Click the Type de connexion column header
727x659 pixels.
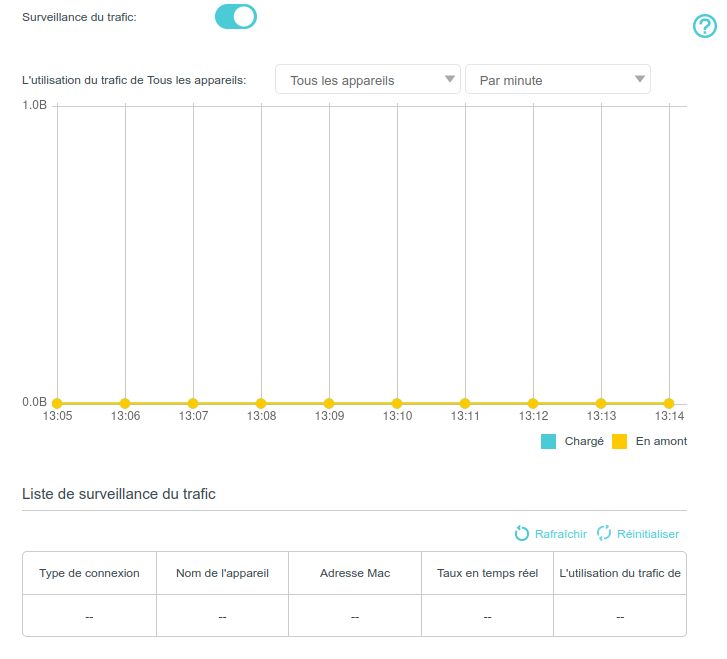coord(89,573)
